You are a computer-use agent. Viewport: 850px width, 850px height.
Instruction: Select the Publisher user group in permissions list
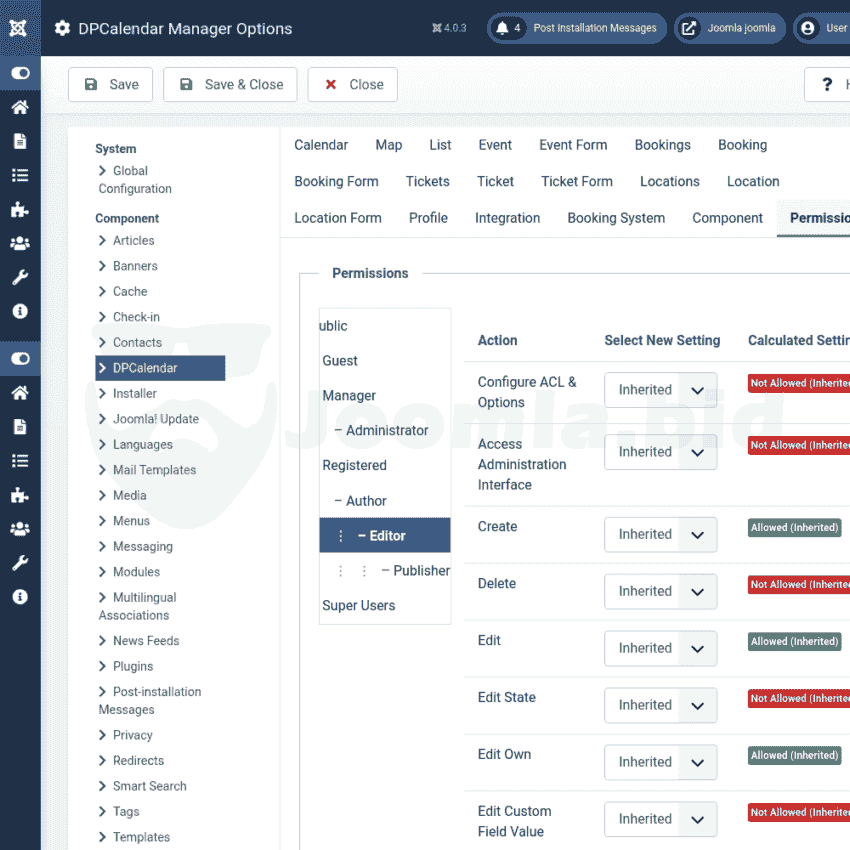pos(420,570)
